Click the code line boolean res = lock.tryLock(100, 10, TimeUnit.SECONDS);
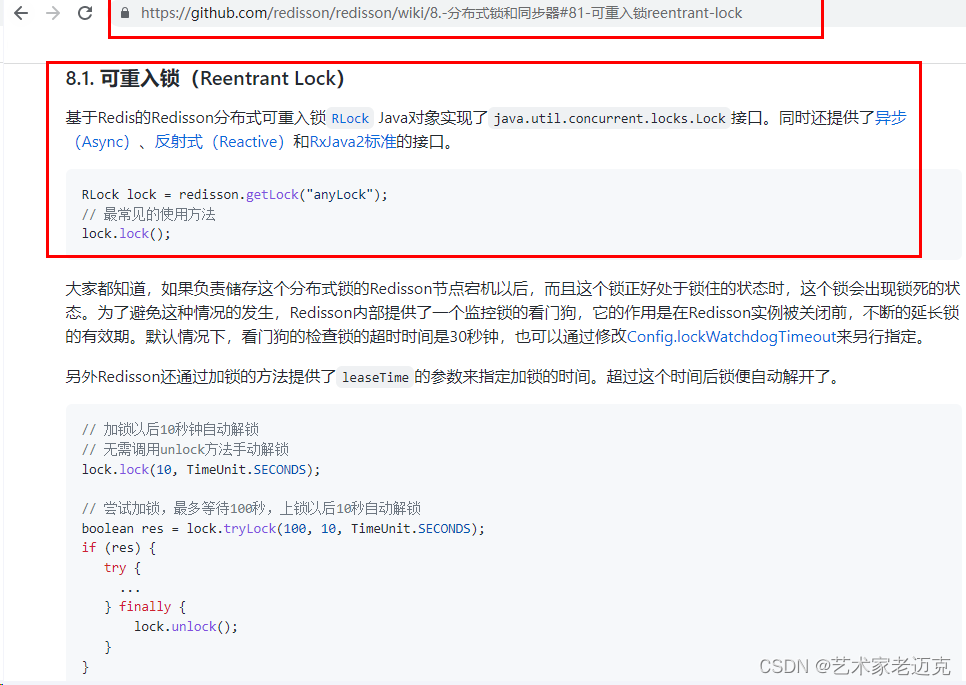Viewport: 966px width, 685px height. 283,529
